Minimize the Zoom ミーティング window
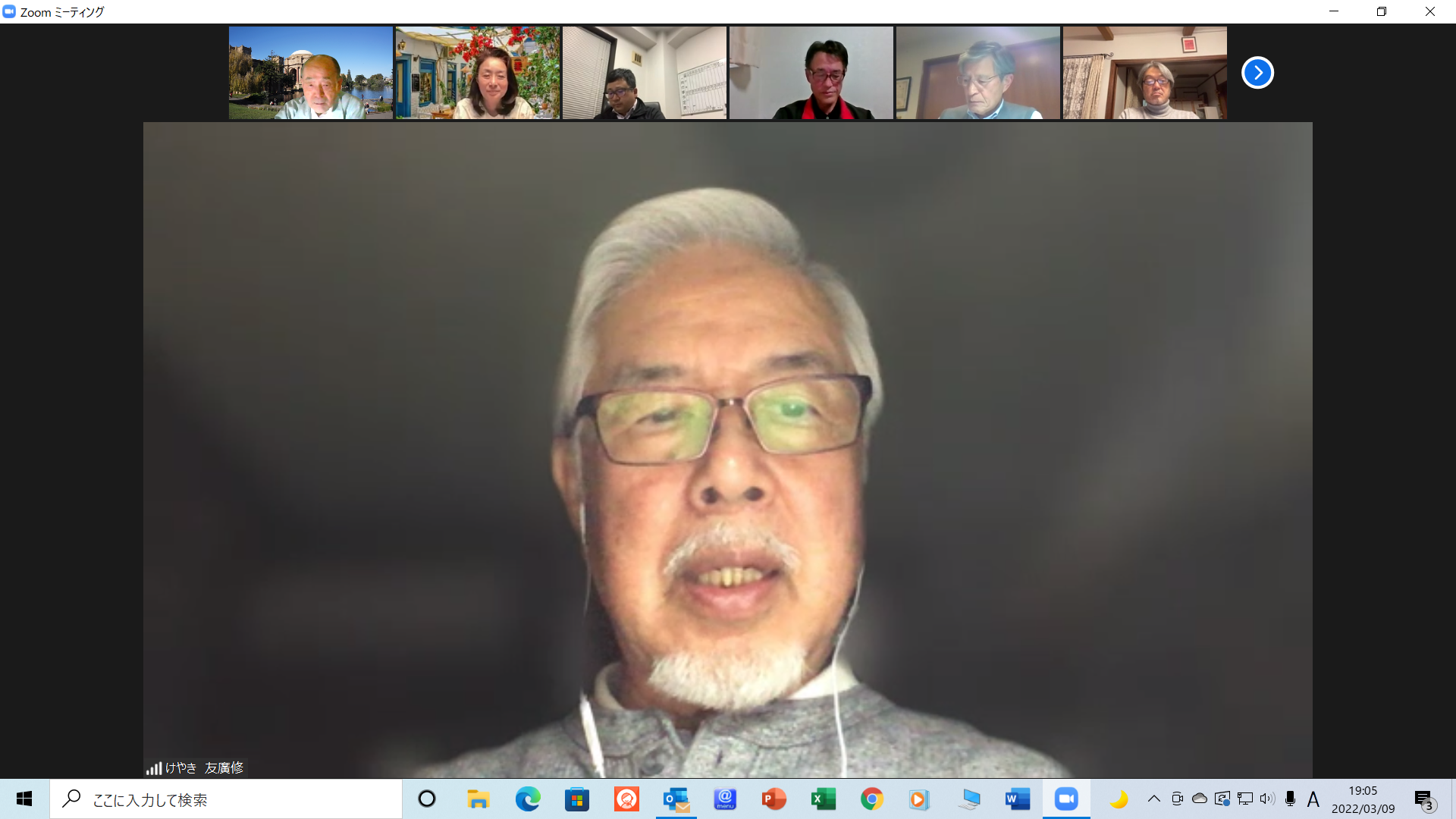The height and width of the screenshot is (819, 1456). (1334, 11)
